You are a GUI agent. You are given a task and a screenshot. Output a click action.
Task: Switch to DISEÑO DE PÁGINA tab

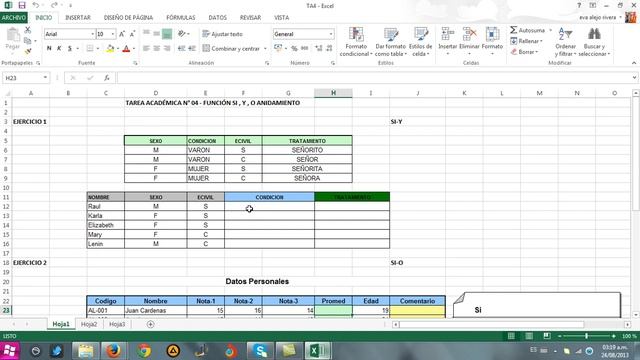point(128,18)
